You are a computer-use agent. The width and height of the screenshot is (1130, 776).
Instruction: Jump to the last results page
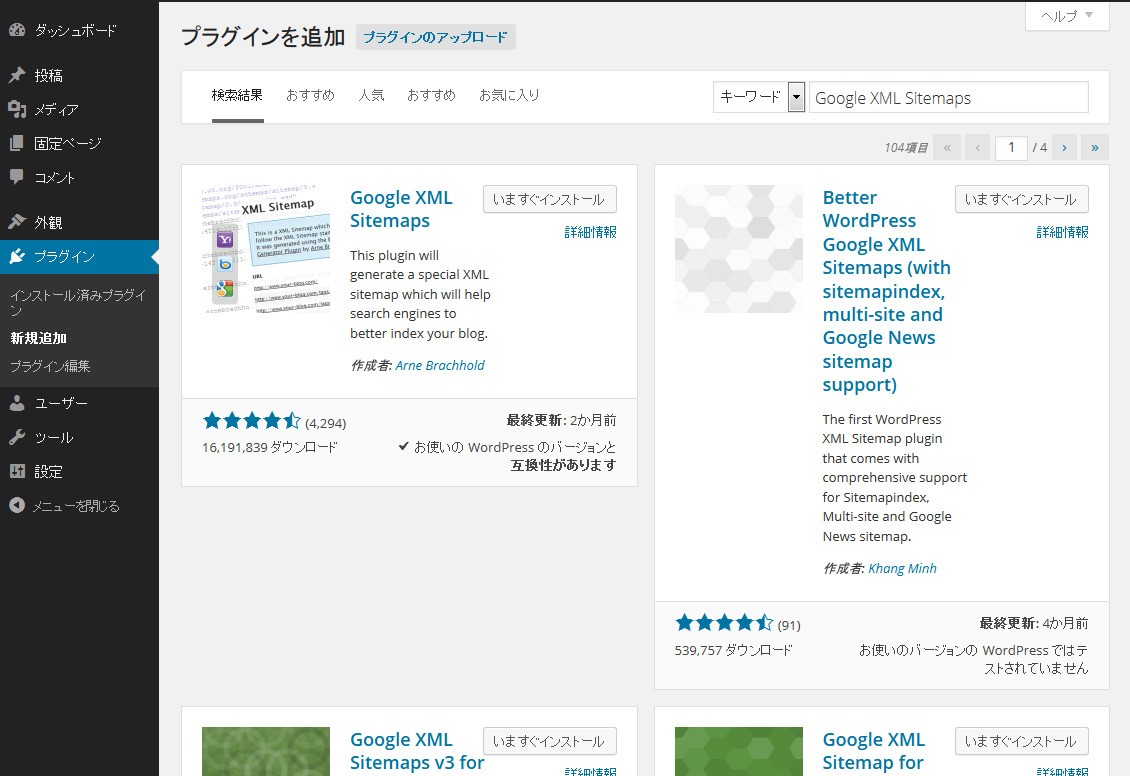(x=1095, y=148)
